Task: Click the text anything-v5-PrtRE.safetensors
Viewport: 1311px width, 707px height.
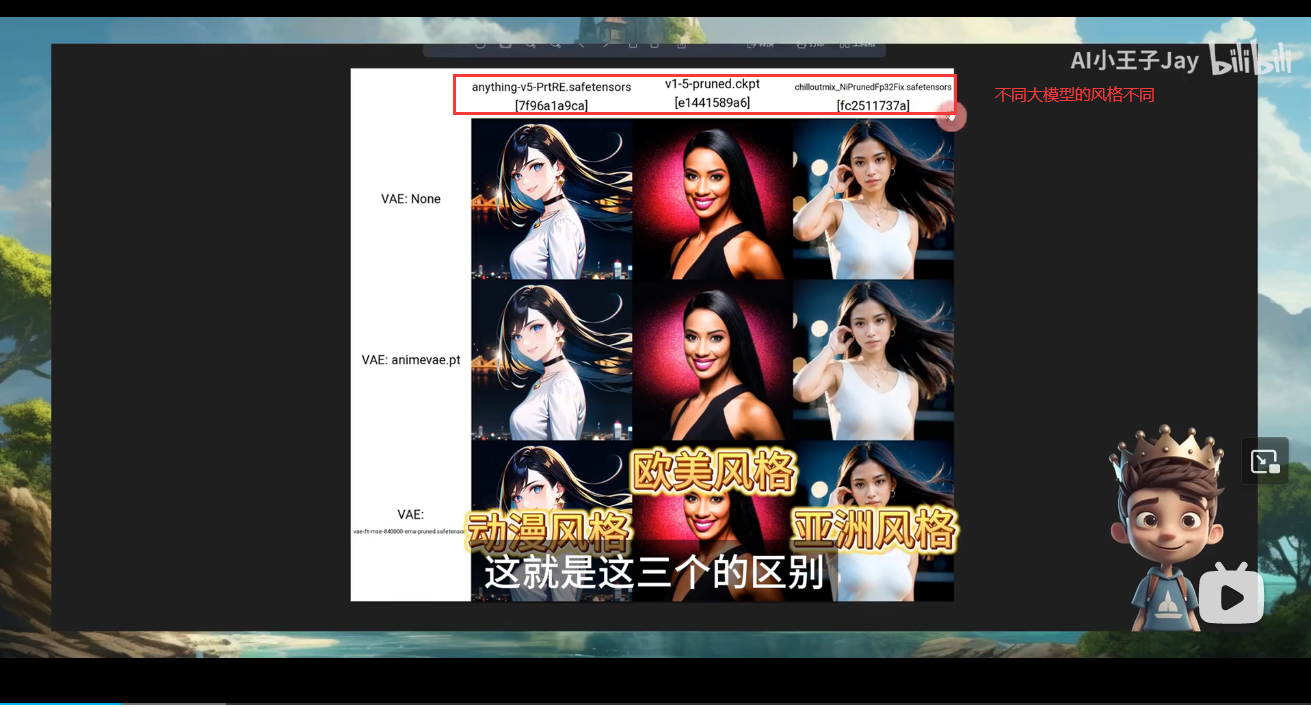Action: click(x=551, y=87)
